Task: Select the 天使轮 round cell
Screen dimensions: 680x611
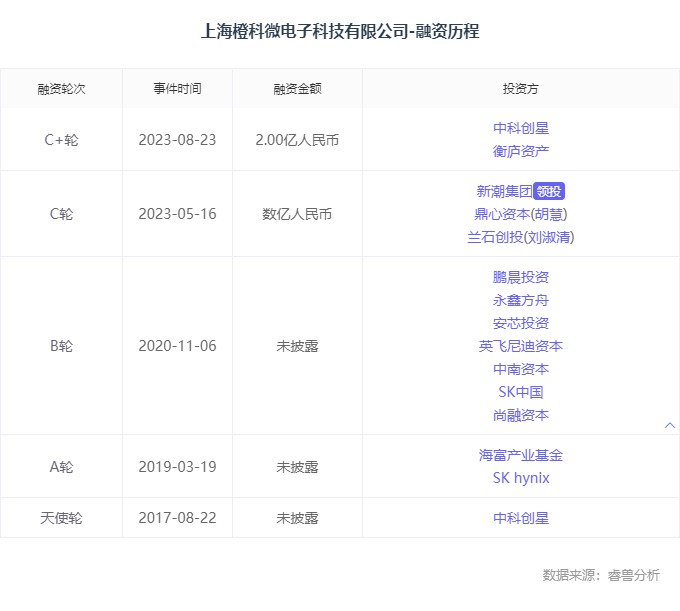Action: (x=61, y=518)
